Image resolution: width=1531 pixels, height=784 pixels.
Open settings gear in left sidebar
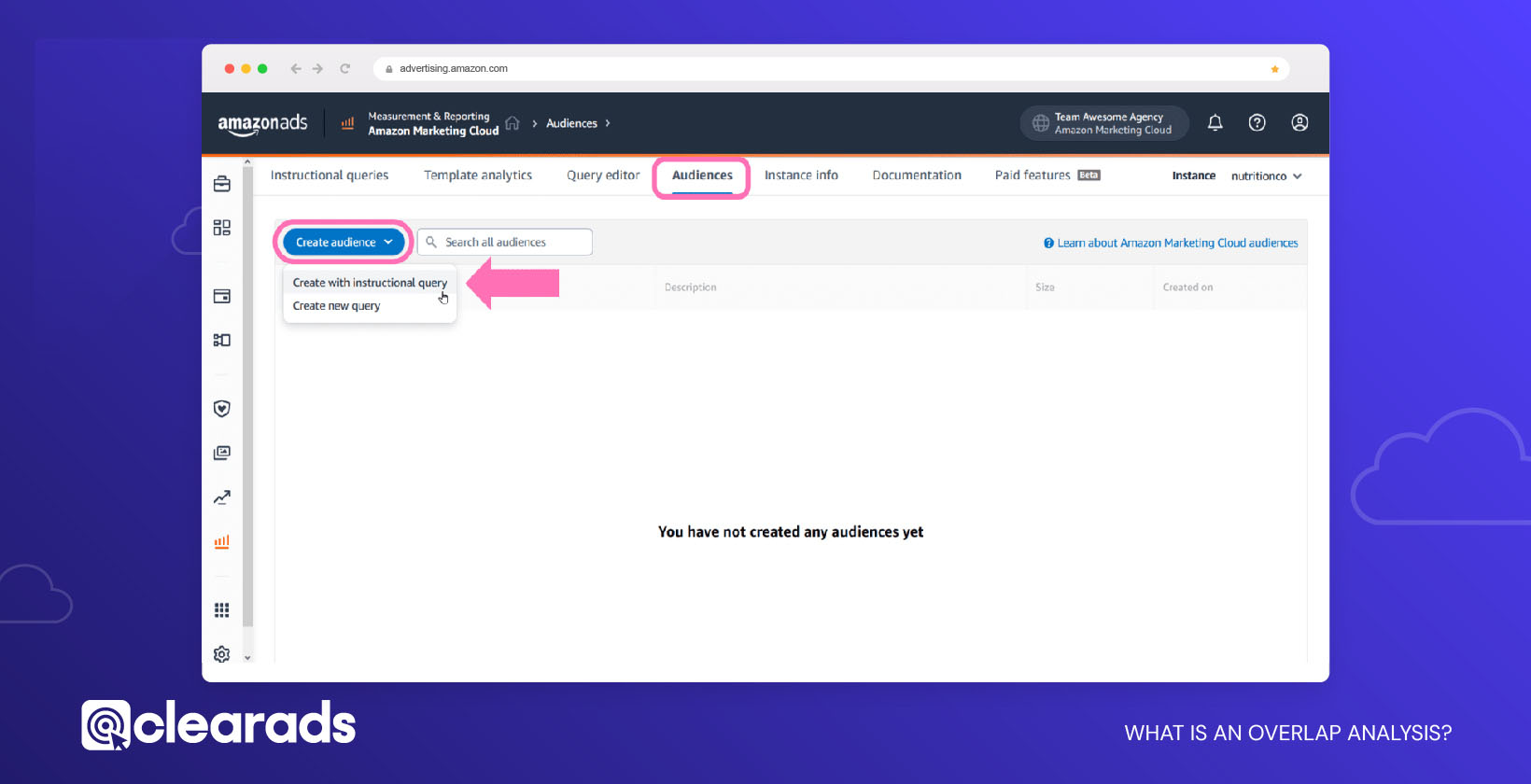tap(221, 654)
